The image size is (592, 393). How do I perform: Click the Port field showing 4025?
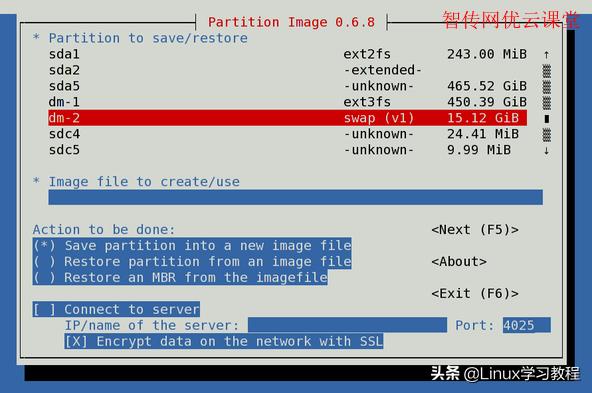(527, 325)
